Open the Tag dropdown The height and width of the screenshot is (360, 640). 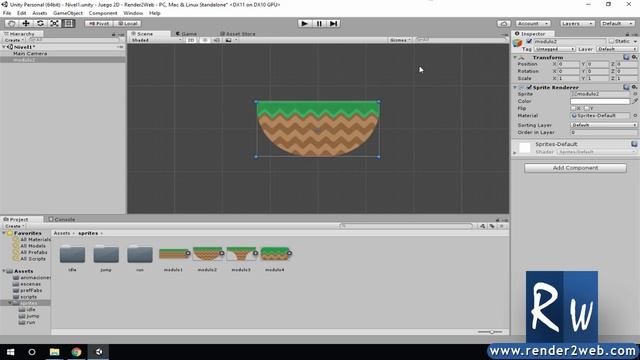[554, 49]
